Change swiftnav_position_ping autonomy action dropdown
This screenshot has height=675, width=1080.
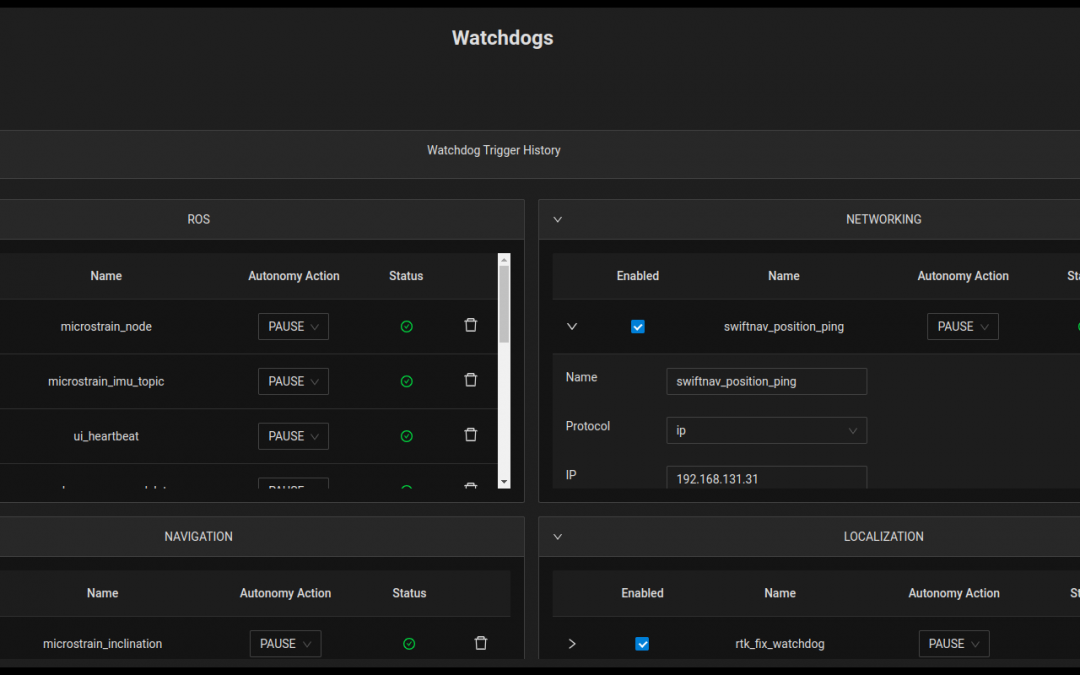coord(962,327)
